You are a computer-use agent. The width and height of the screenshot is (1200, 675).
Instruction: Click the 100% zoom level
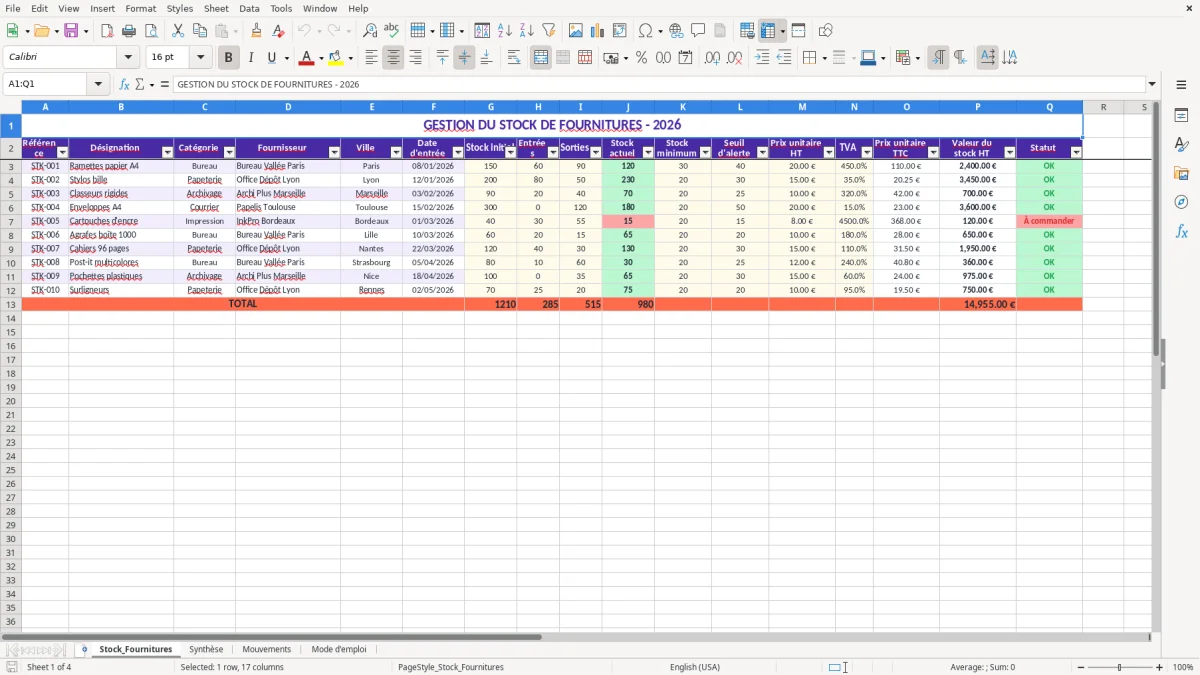point(1183,667)
